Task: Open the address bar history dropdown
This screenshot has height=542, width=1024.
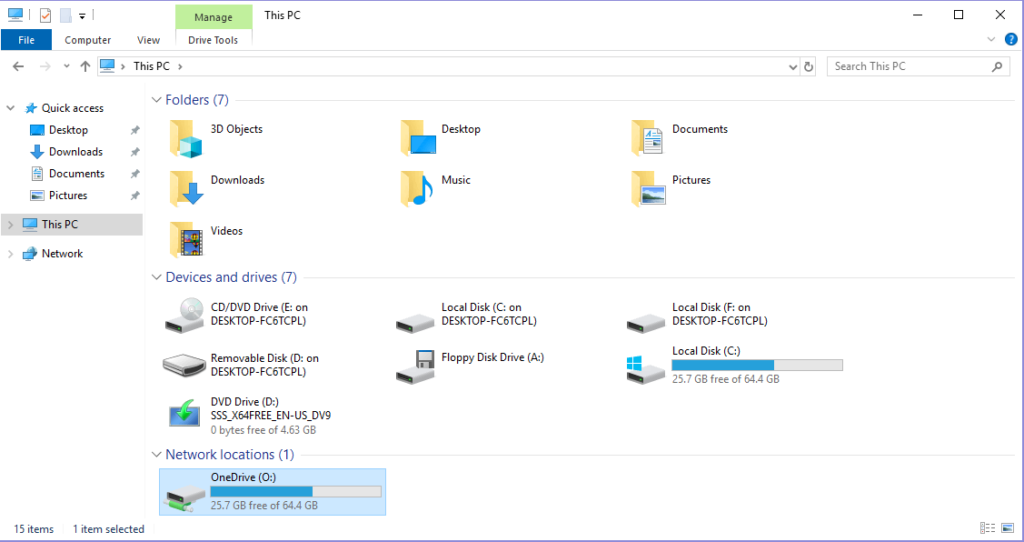Action: (793, 66)
